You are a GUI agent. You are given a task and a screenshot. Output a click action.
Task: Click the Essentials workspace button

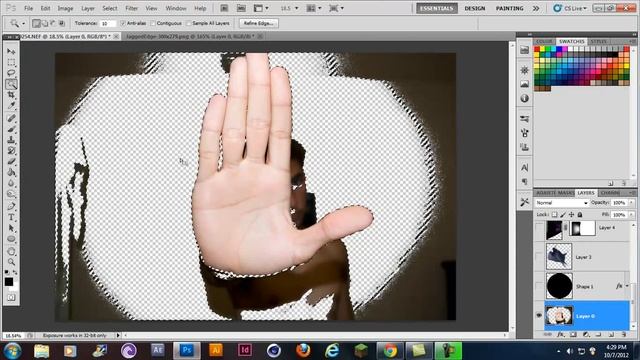click(437, 8)
